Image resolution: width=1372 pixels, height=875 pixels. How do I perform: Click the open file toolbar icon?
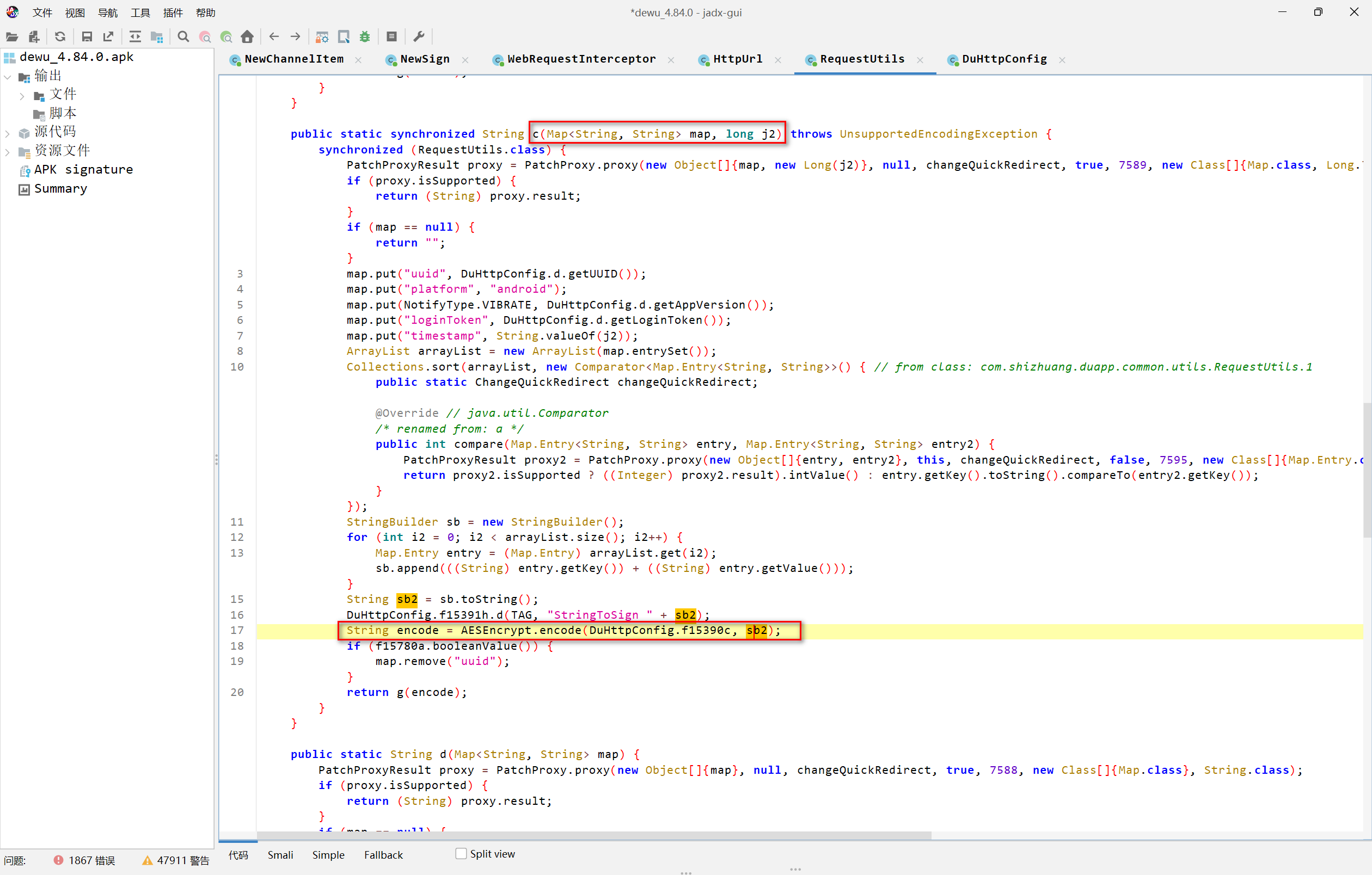(12, 37)
